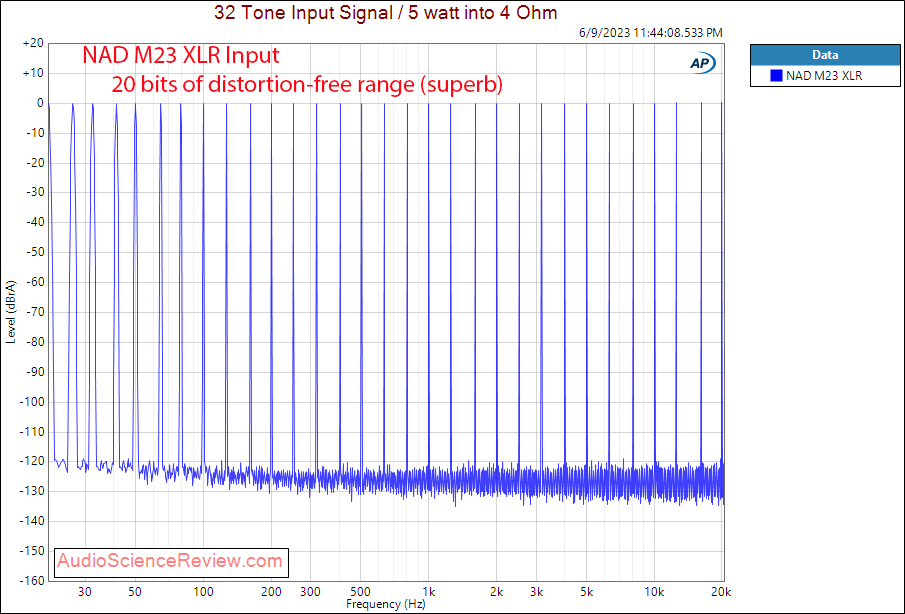The height and width of the screenshot is (614, 905).
Task: Click the "50" frequency axis tick label
Action: (x=134, y=592)
